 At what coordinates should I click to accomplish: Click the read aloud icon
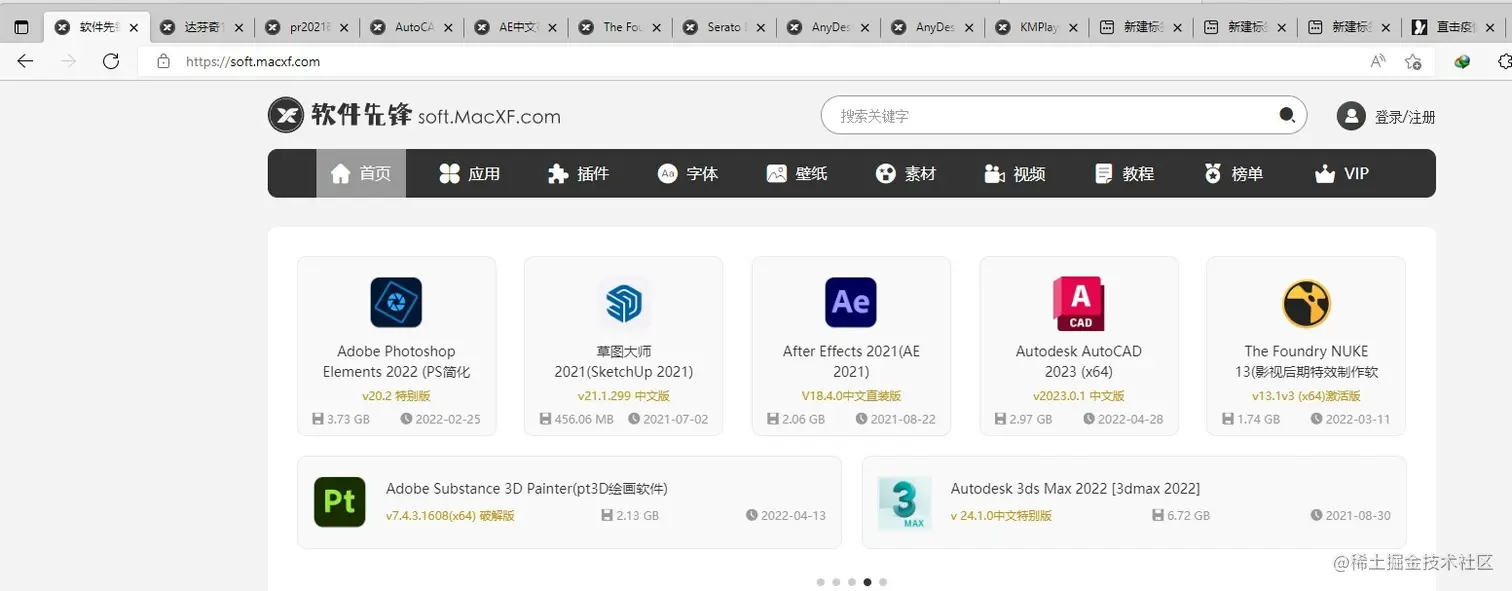point(1378,61)
